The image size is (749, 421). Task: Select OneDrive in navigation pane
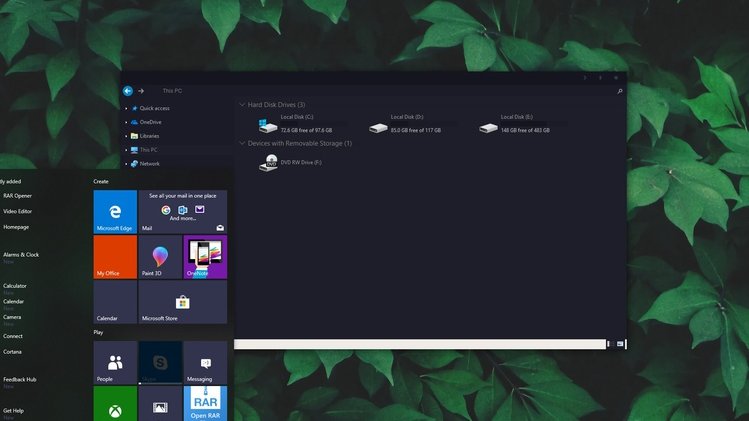pyautogui.click(x=146, y=122)
